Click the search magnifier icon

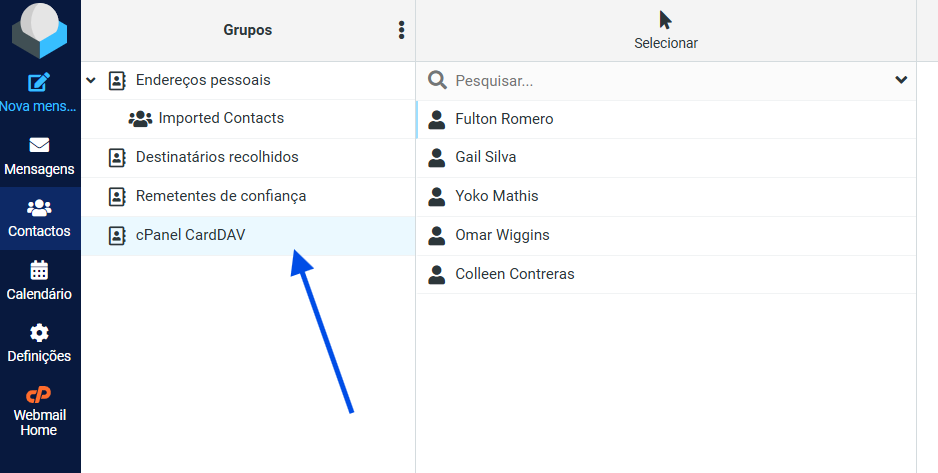point(437,80)
